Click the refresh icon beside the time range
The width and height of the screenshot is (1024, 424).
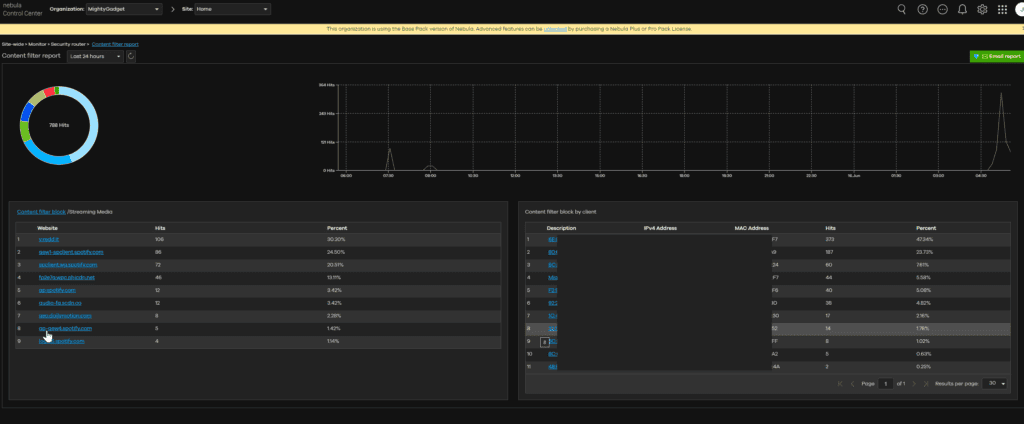click(131, 57)
